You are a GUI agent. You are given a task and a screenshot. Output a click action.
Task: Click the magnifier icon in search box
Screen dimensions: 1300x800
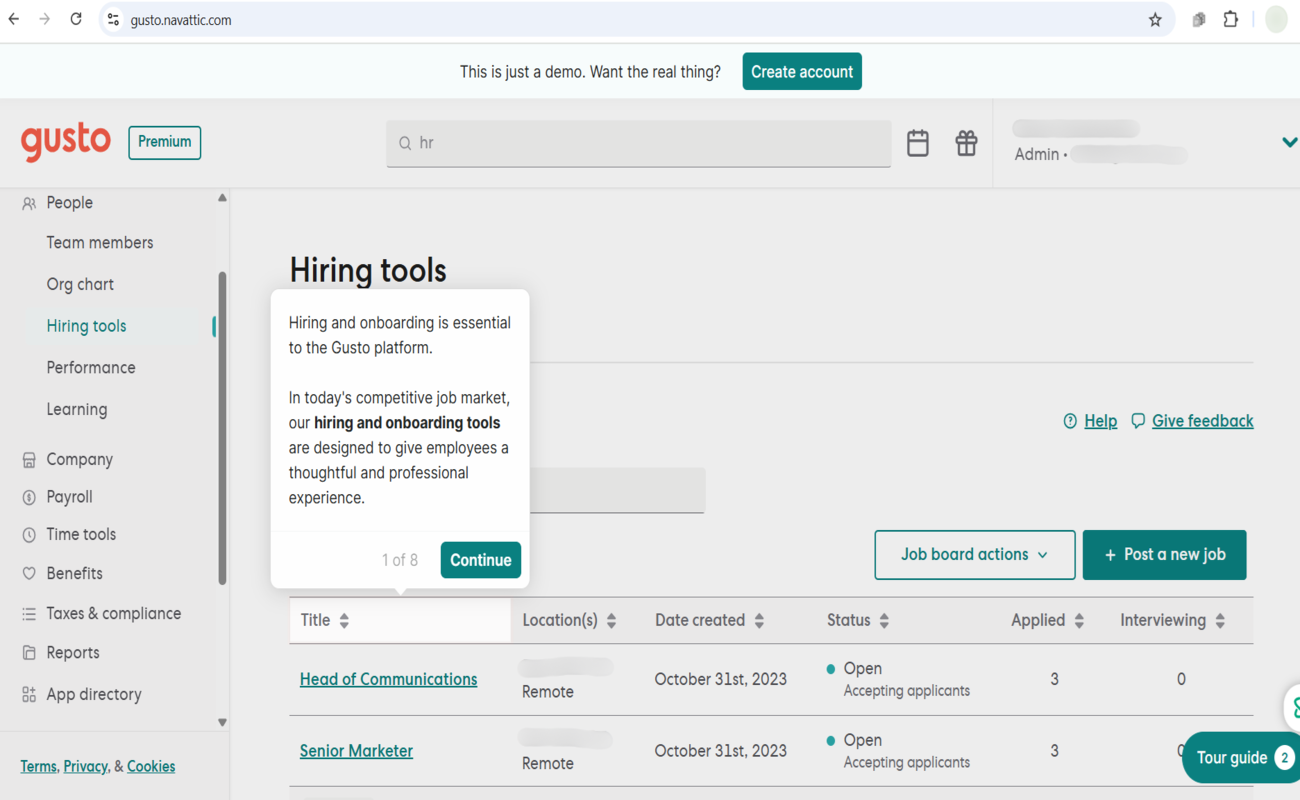click(x=405, y=144)
